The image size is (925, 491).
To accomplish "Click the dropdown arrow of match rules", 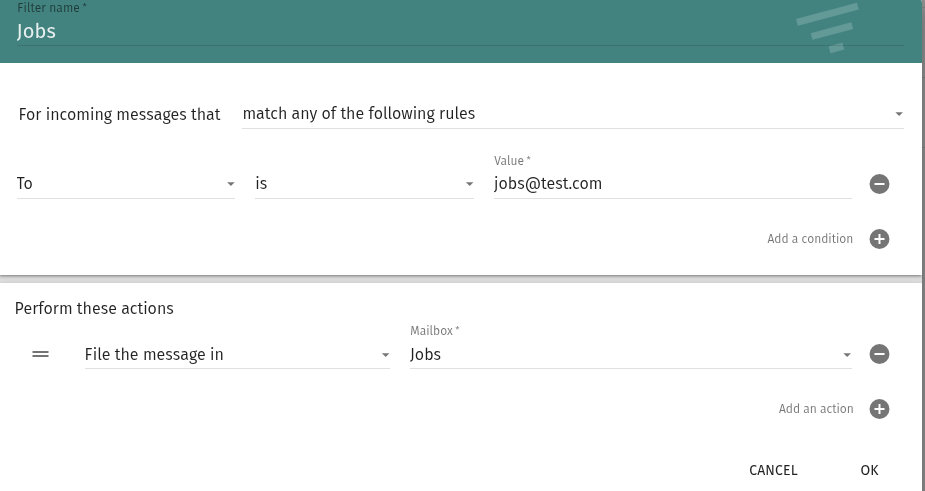I will coord(899,114).
